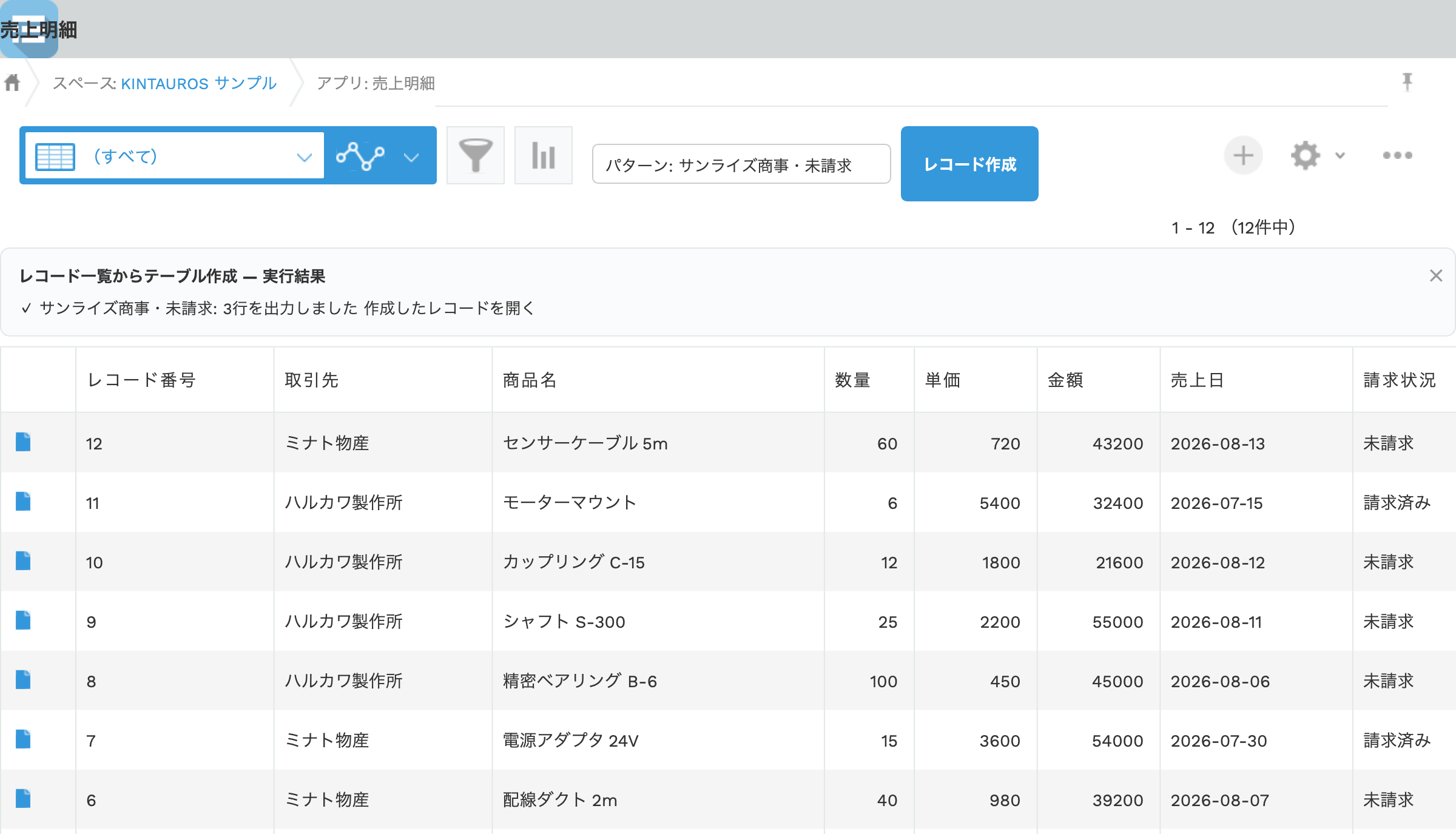The image size is (1456, 834).
Task: Open the KINTAUROS サンプル space link
Action: tap(199, 83)
